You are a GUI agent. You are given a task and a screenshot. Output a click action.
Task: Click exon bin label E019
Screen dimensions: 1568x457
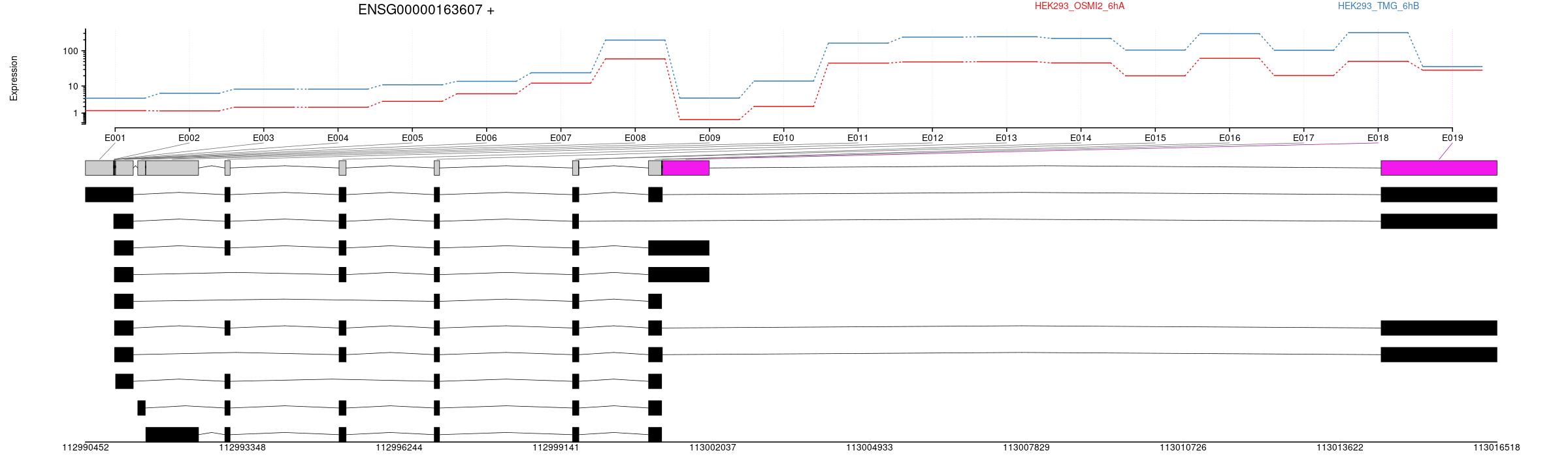pos(1452,138)
